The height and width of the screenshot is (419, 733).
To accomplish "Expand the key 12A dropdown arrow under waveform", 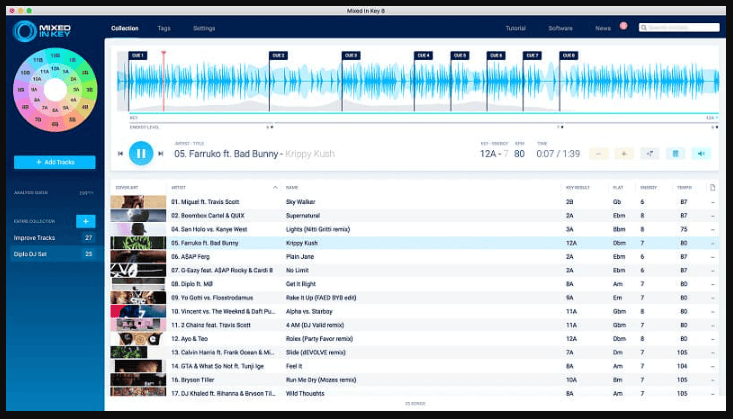I will (717, 118).
